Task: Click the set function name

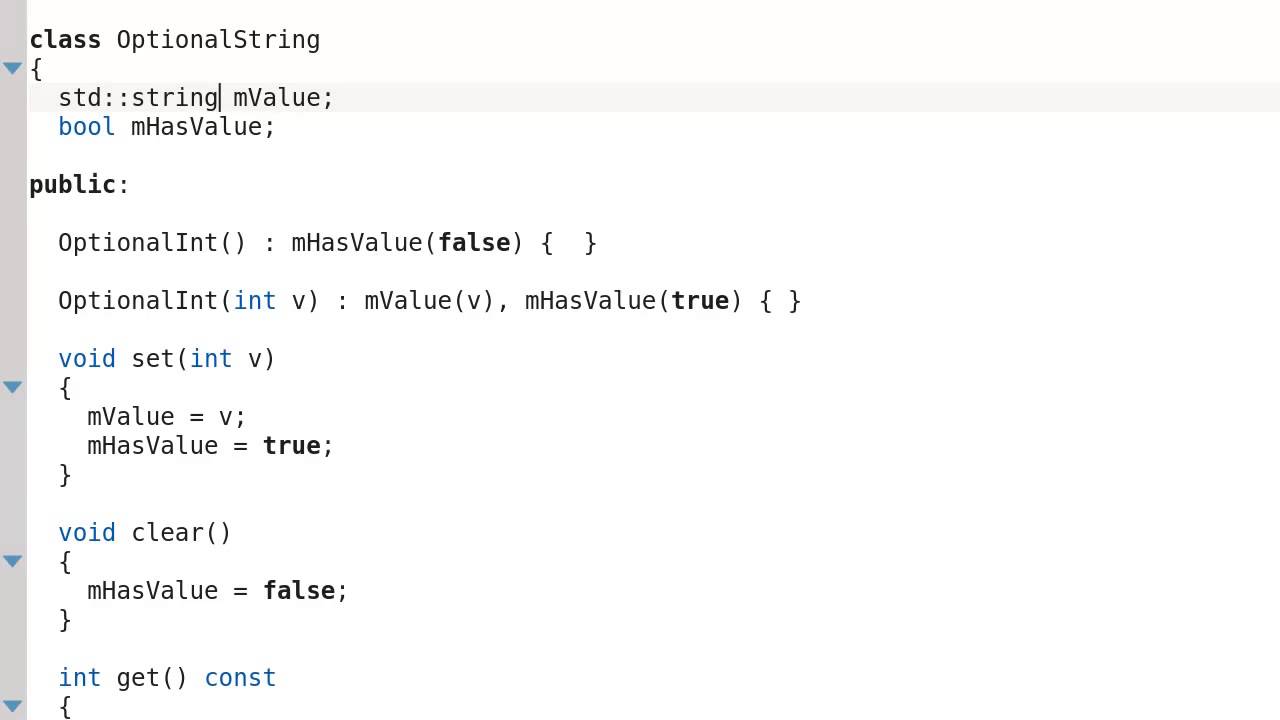Action: coord(153,359)
